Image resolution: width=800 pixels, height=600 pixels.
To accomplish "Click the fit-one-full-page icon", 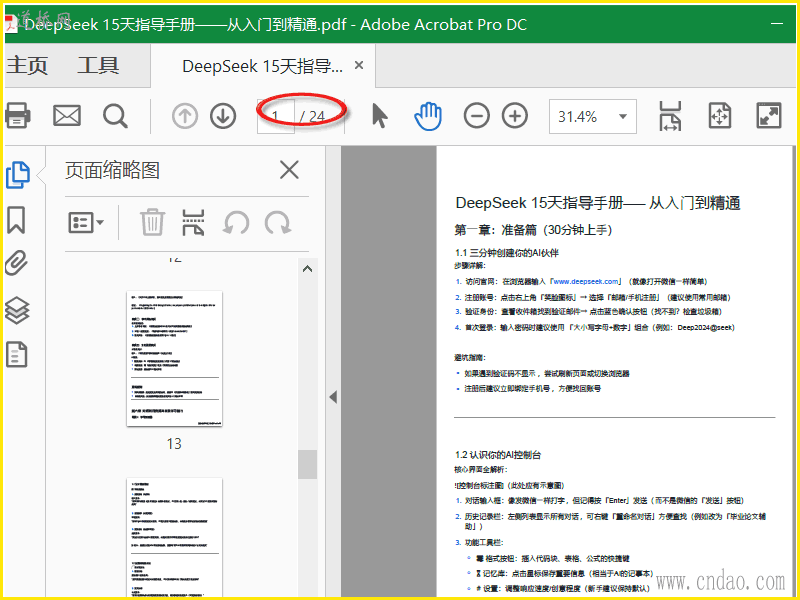I will click(719, 116).
